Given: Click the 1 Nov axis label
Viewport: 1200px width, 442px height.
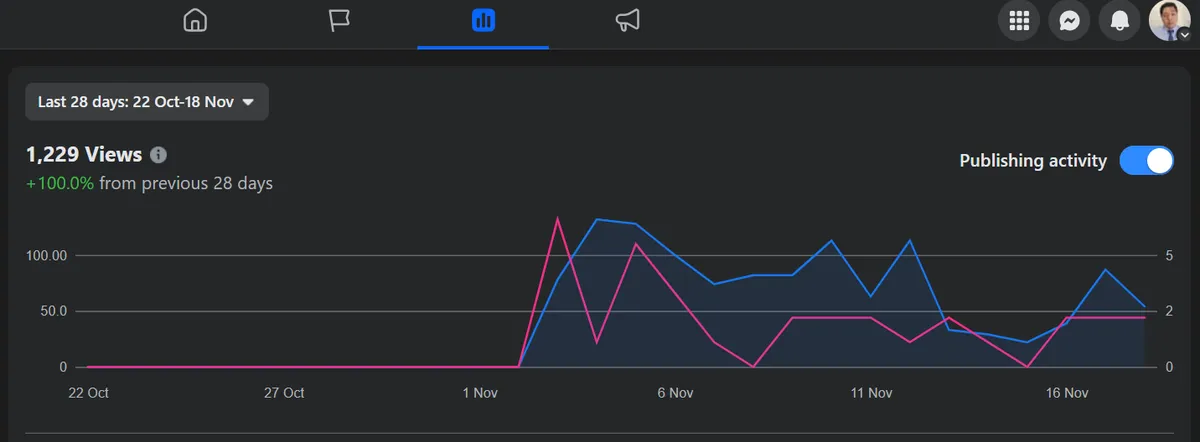Looking at the screenshot, I should 480,393.
